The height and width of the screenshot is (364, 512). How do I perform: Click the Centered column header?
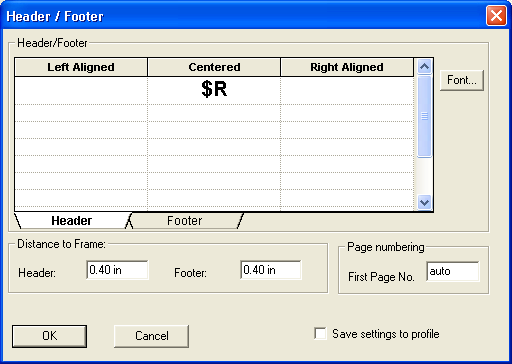tap(214, 67)
